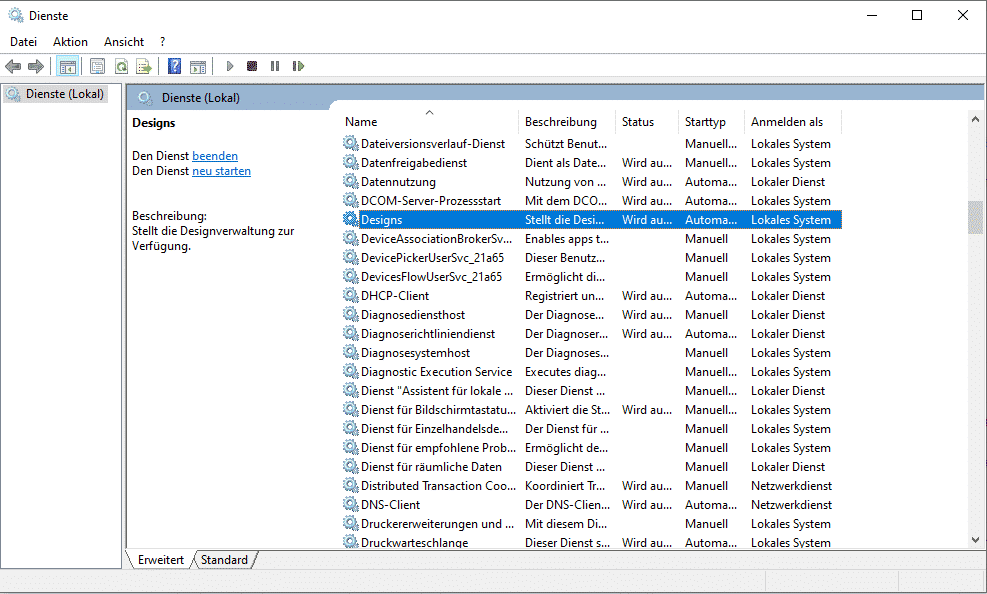
Task: Click the gear icon of DNS-Client
Action: 350,504
